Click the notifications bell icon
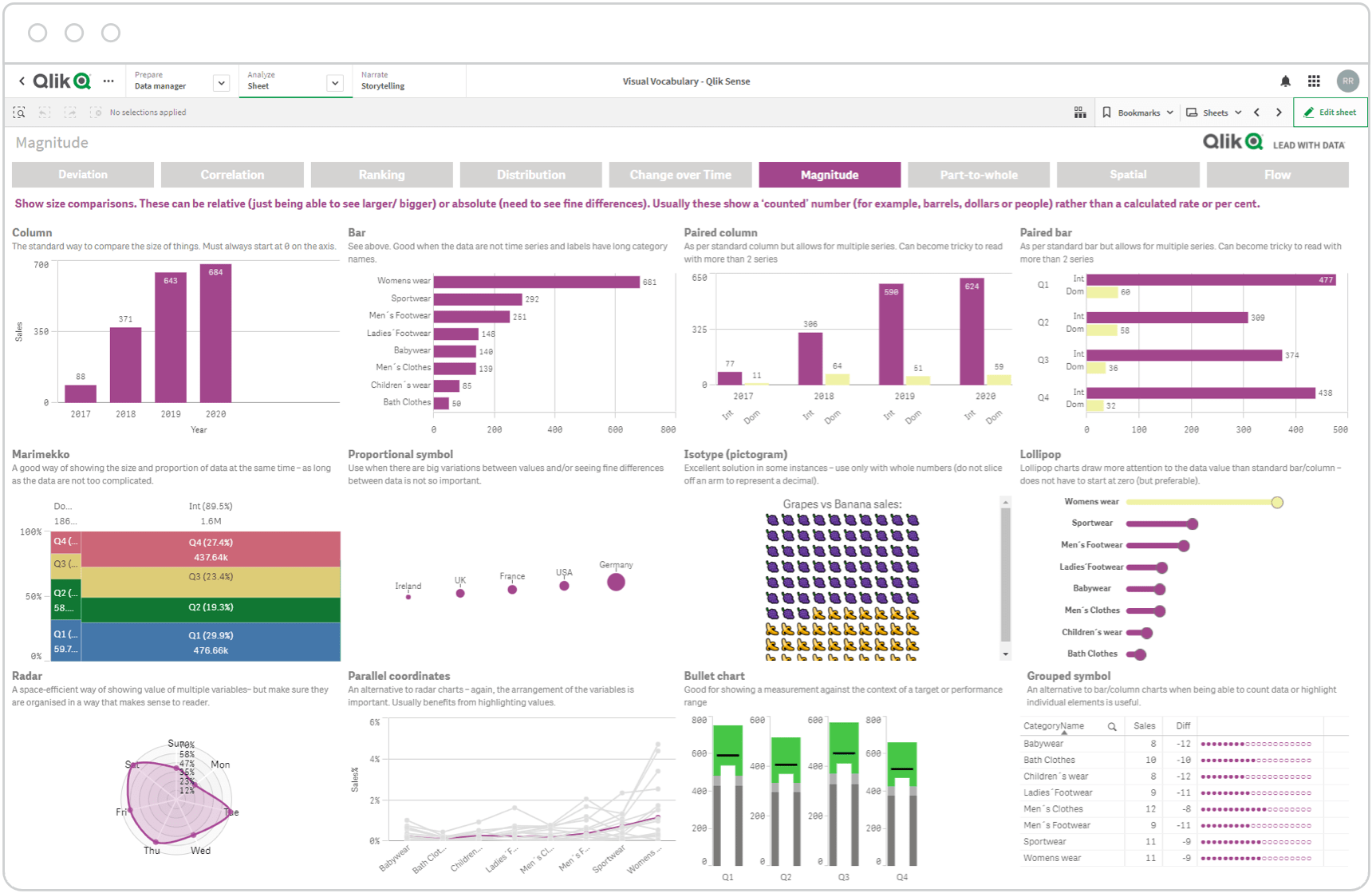The height and width of the screenshot is (893, 1372). [1285, 81]
